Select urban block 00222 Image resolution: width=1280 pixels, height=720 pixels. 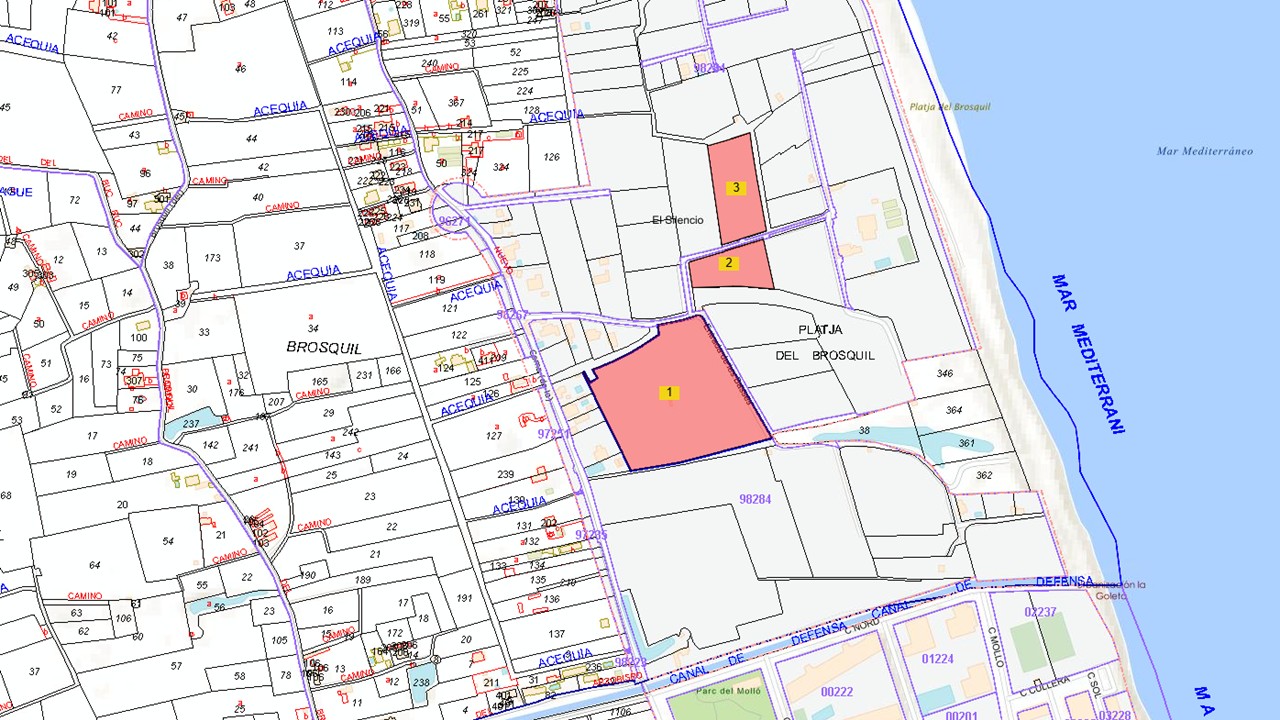pyautogui.click(x=835, y=692)
